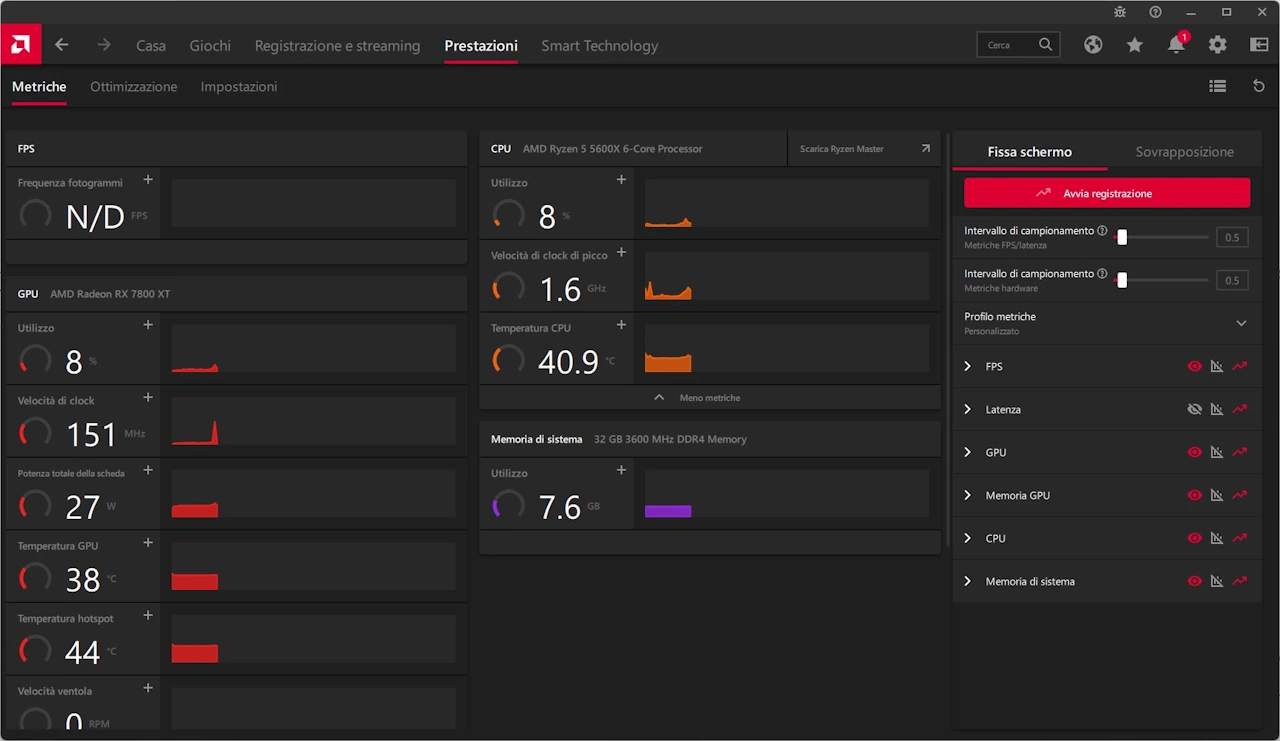Click the search magnifier icon
Screen dimensions: 1280x741
pos(1046,45)
